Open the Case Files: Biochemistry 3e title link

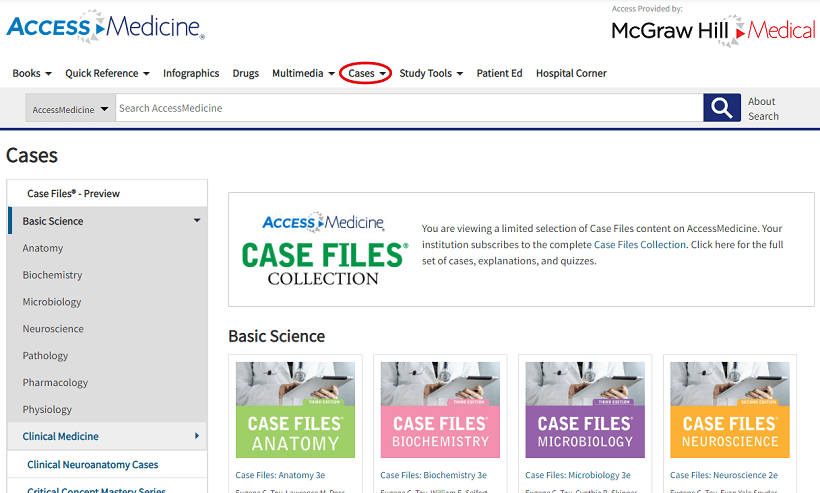click(x=434, y=475)
